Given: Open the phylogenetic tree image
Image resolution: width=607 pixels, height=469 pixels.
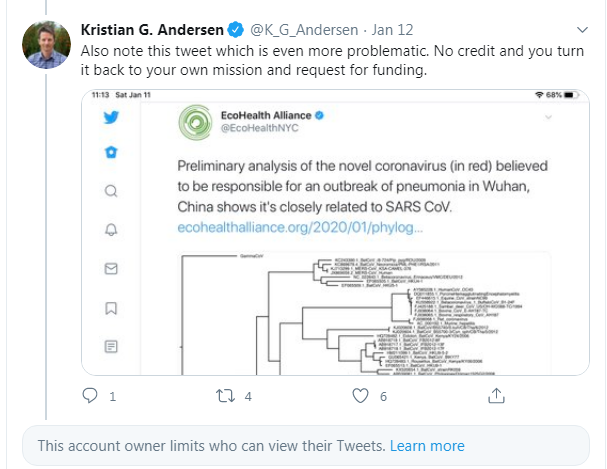Looking at the screenshot, I should 357,312.
